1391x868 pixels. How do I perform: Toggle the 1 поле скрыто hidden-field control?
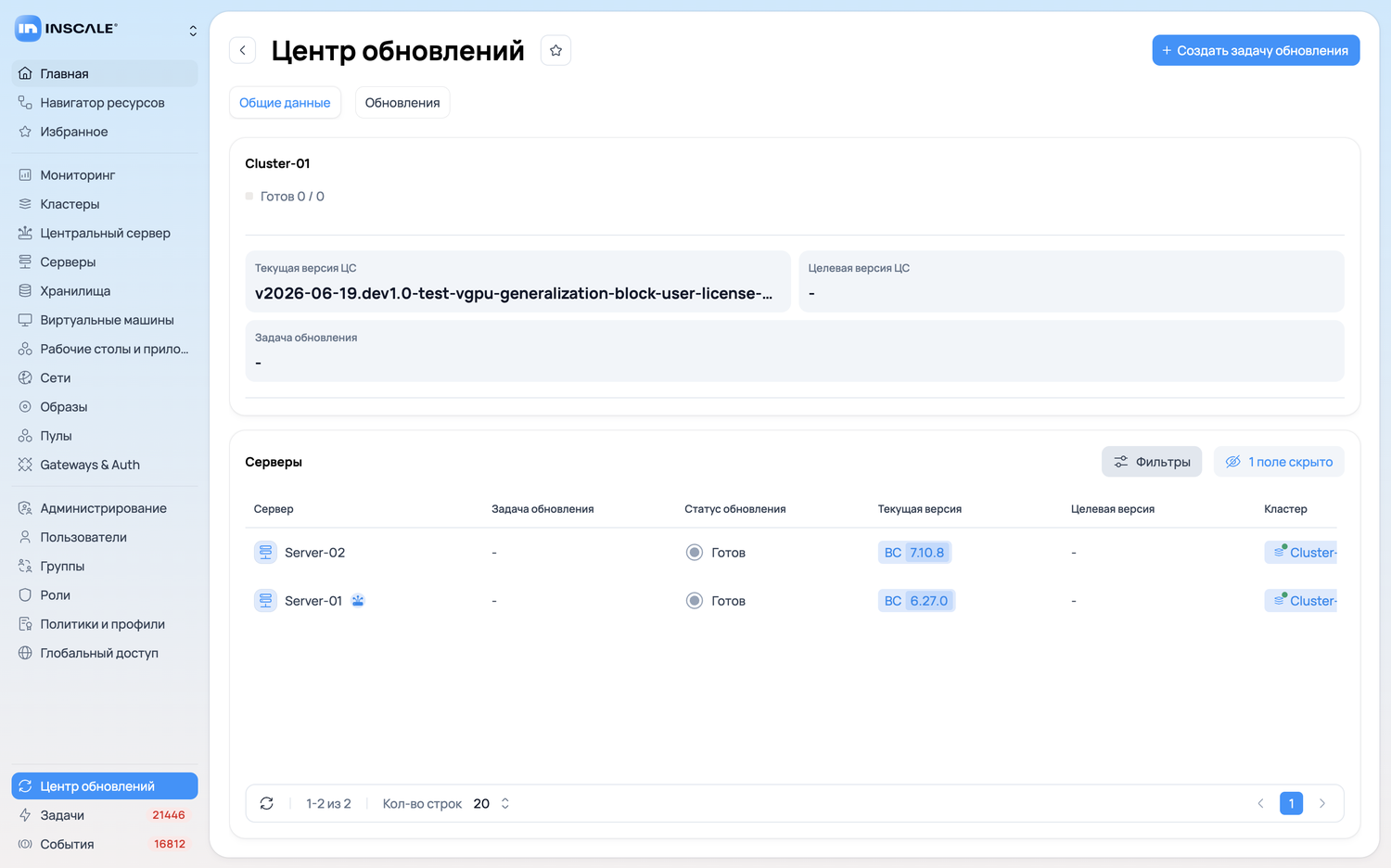[x=1279, y=462]
